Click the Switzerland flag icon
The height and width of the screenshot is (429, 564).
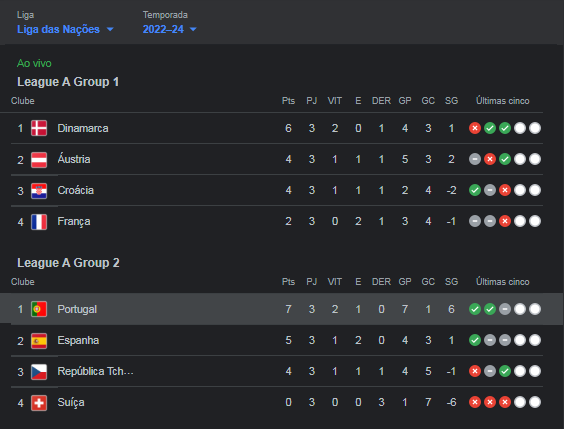coord(39,403)
